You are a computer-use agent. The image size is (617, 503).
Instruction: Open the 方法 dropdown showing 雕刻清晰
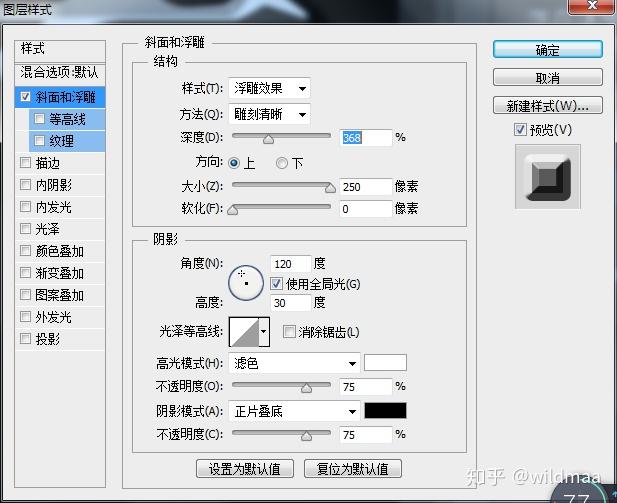[269, 115]
